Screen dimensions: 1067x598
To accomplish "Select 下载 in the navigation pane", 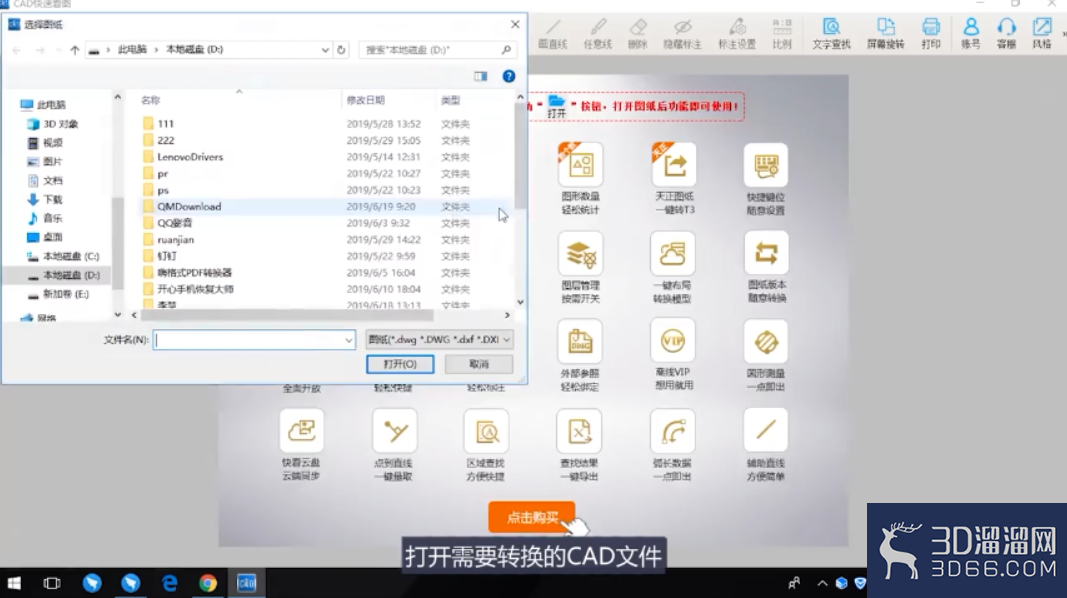I will pyautogui.click(x=45, y=199).
